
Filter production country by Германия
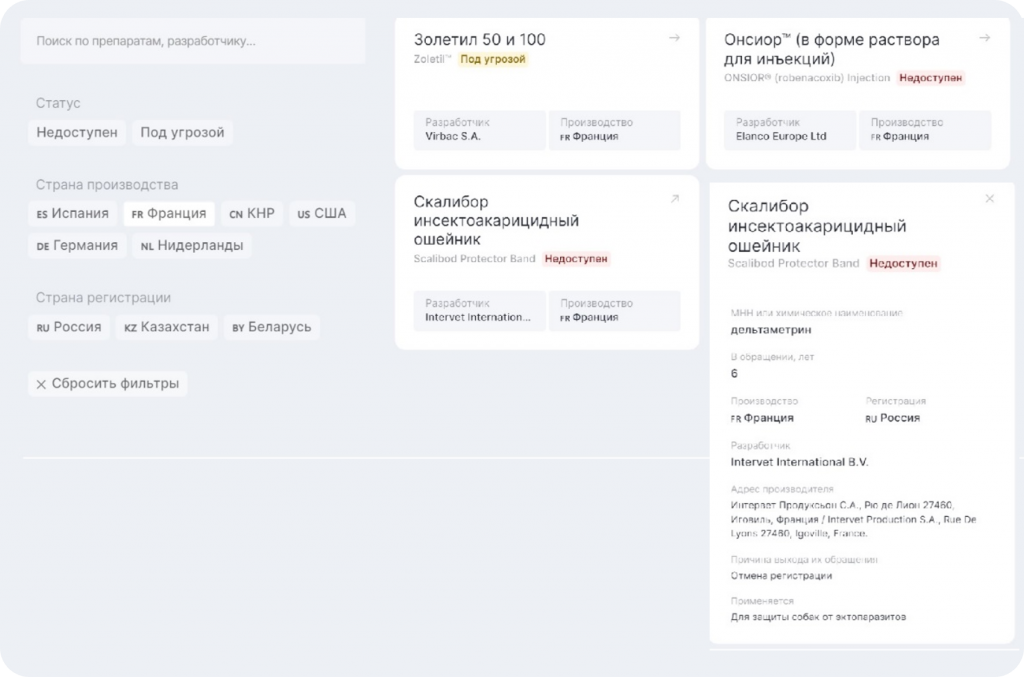[x=77, y=245]
